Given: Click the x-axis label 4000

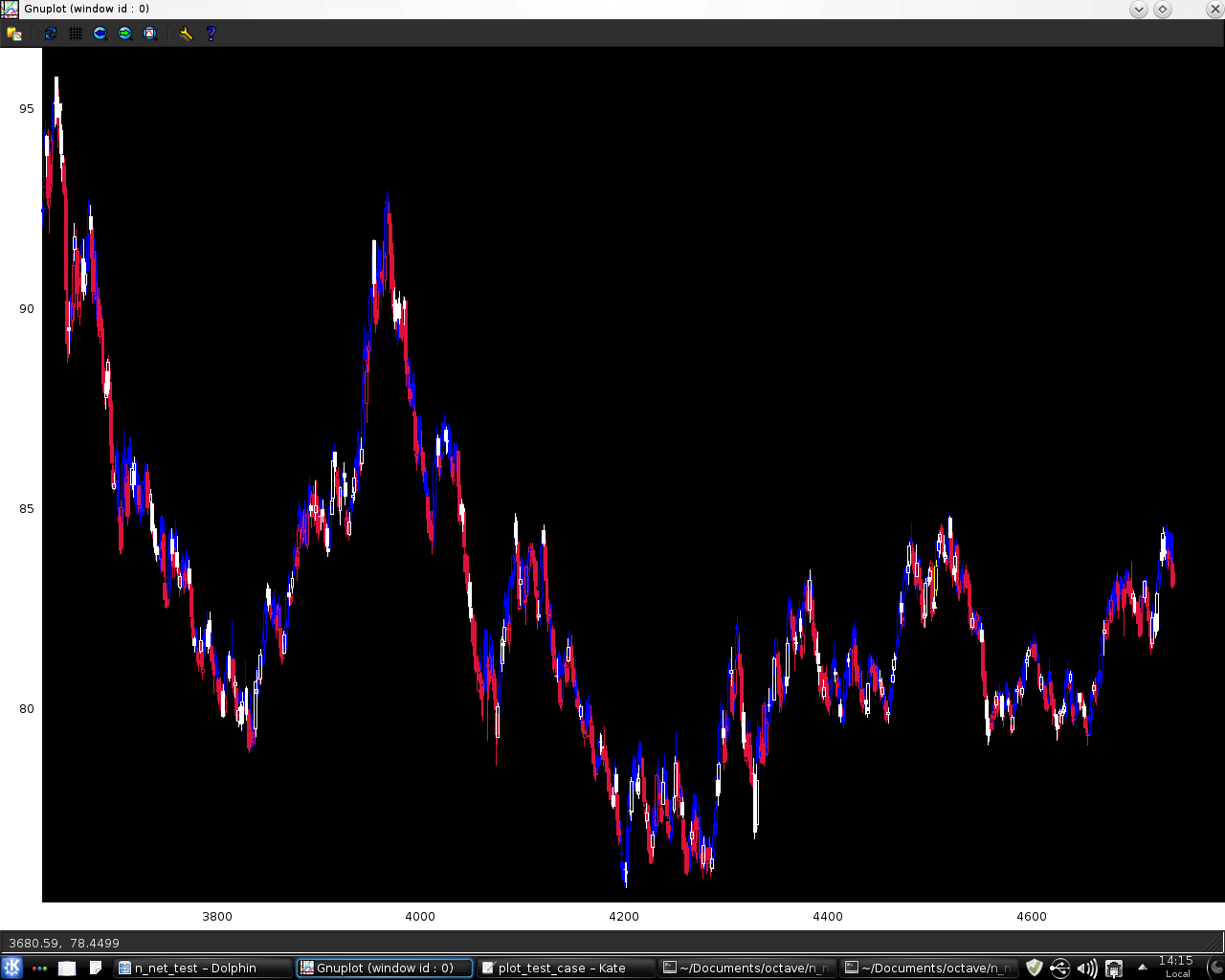Looking at the screenshot, I should point(420,916).
